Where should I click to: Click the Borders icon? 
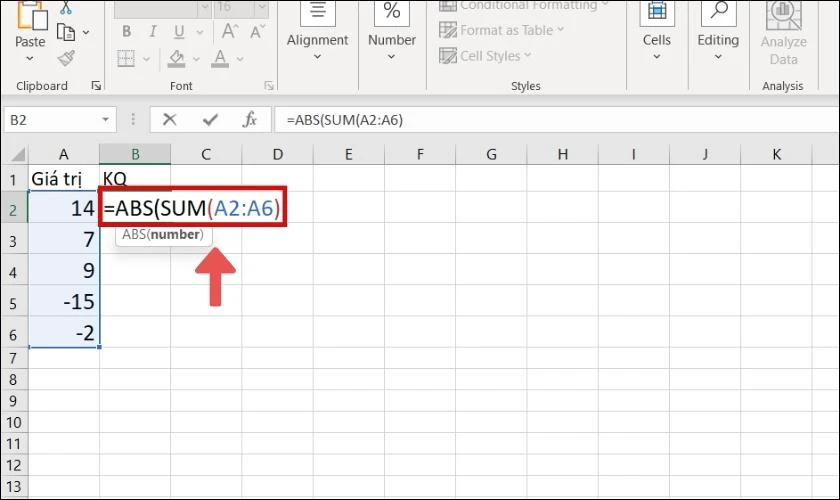[126, 58]
